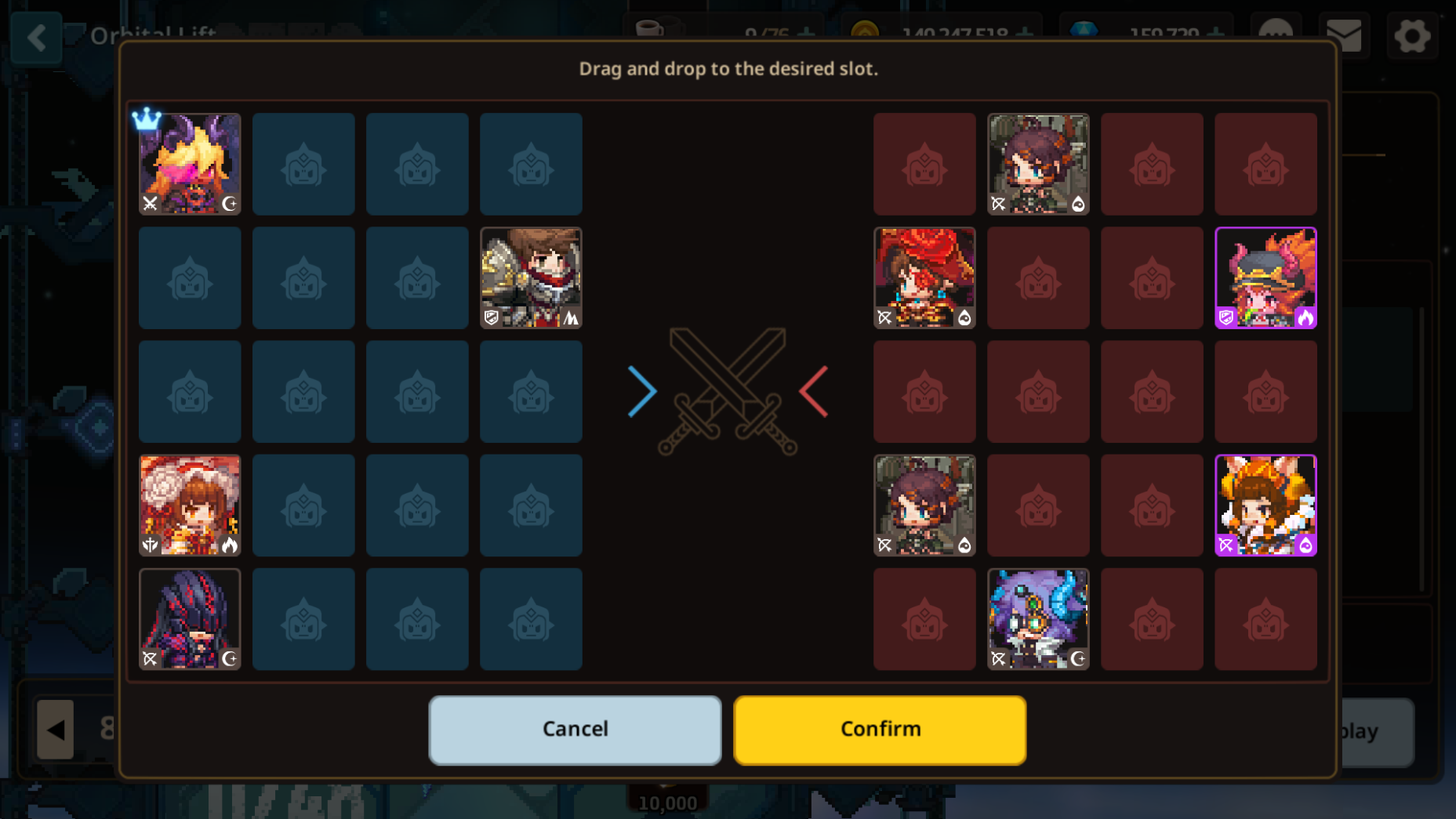Image resolution: width=1456 pixels, height=819 pixels.
Task: Select the purple-haired goggles enemy hero
Action: (x=1038, y=618)
